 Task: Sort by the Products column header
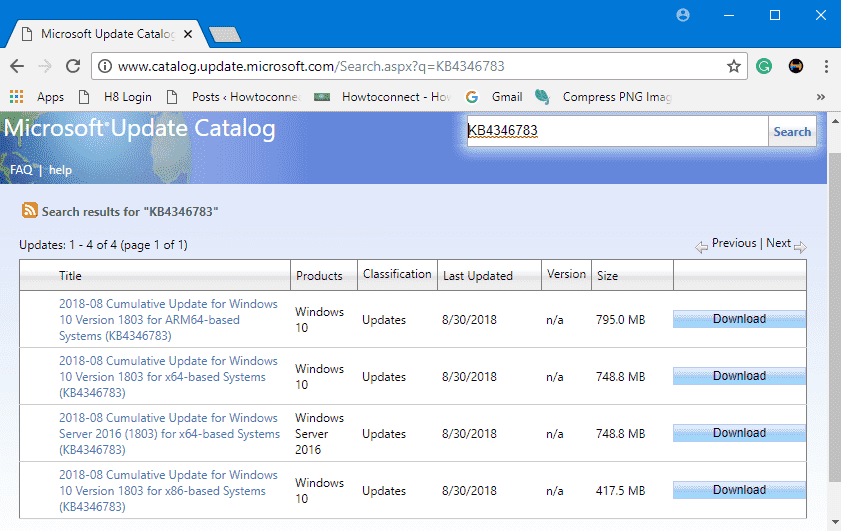pos(319,276)
